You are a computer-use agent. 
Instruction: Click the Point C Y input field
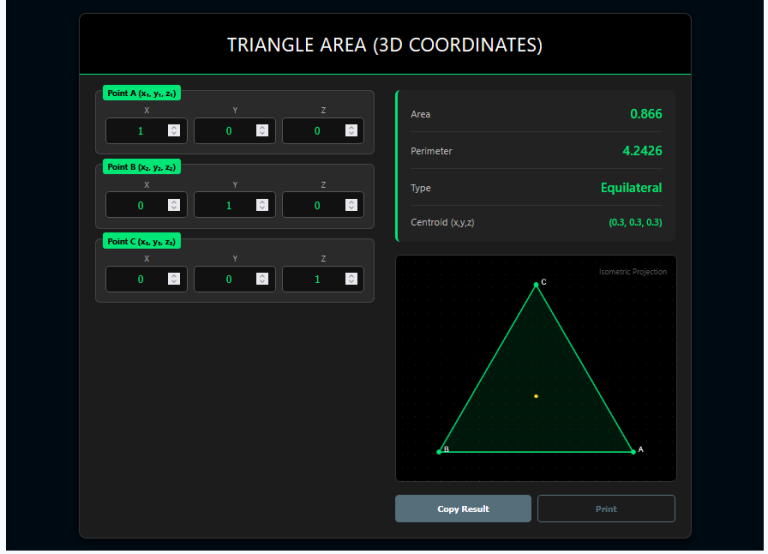tap(235, 279)
